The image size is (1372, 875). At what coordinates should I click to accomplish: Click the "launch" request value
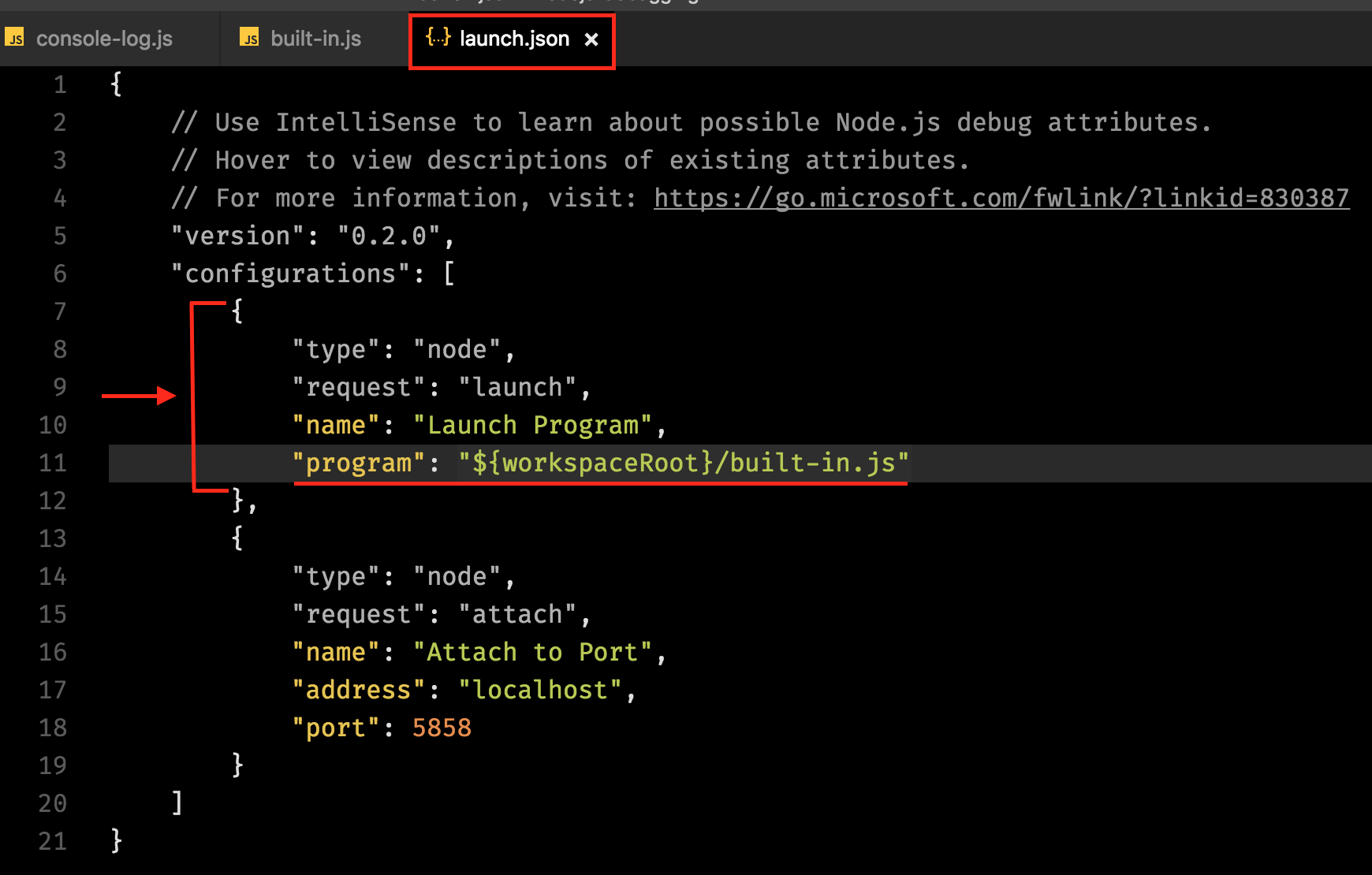click(x=517, y=387)
